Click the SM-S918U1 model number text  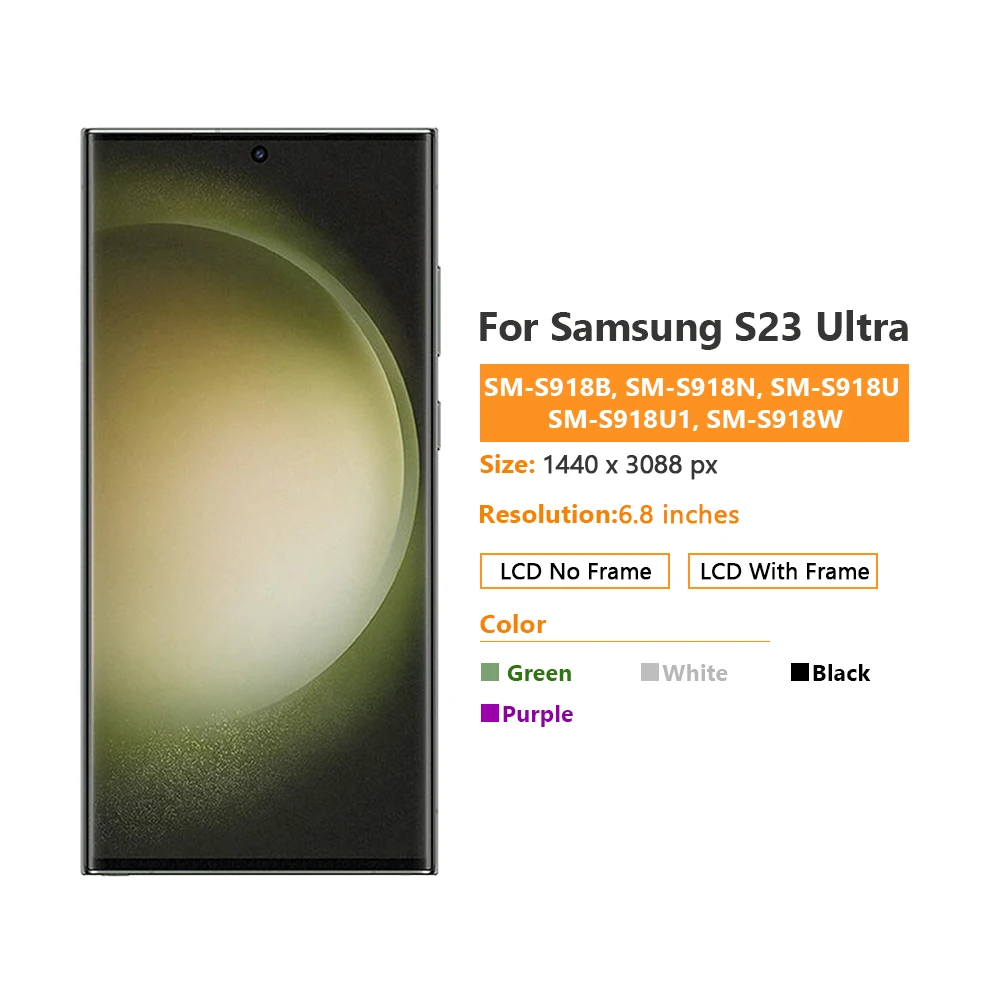[x=619, y=419]
